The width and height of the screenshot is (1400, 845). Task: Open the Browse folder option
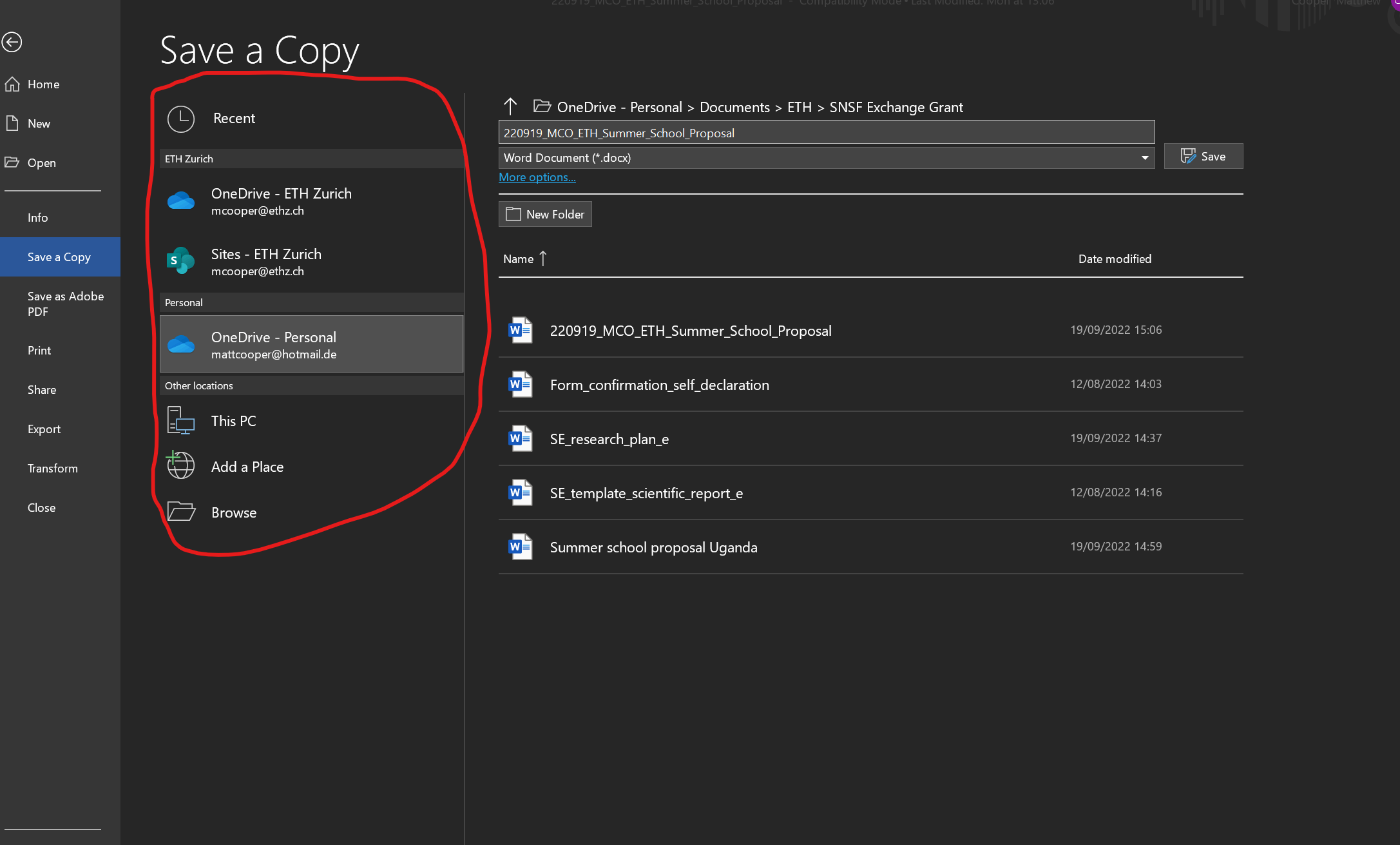(x=233, y=512)
